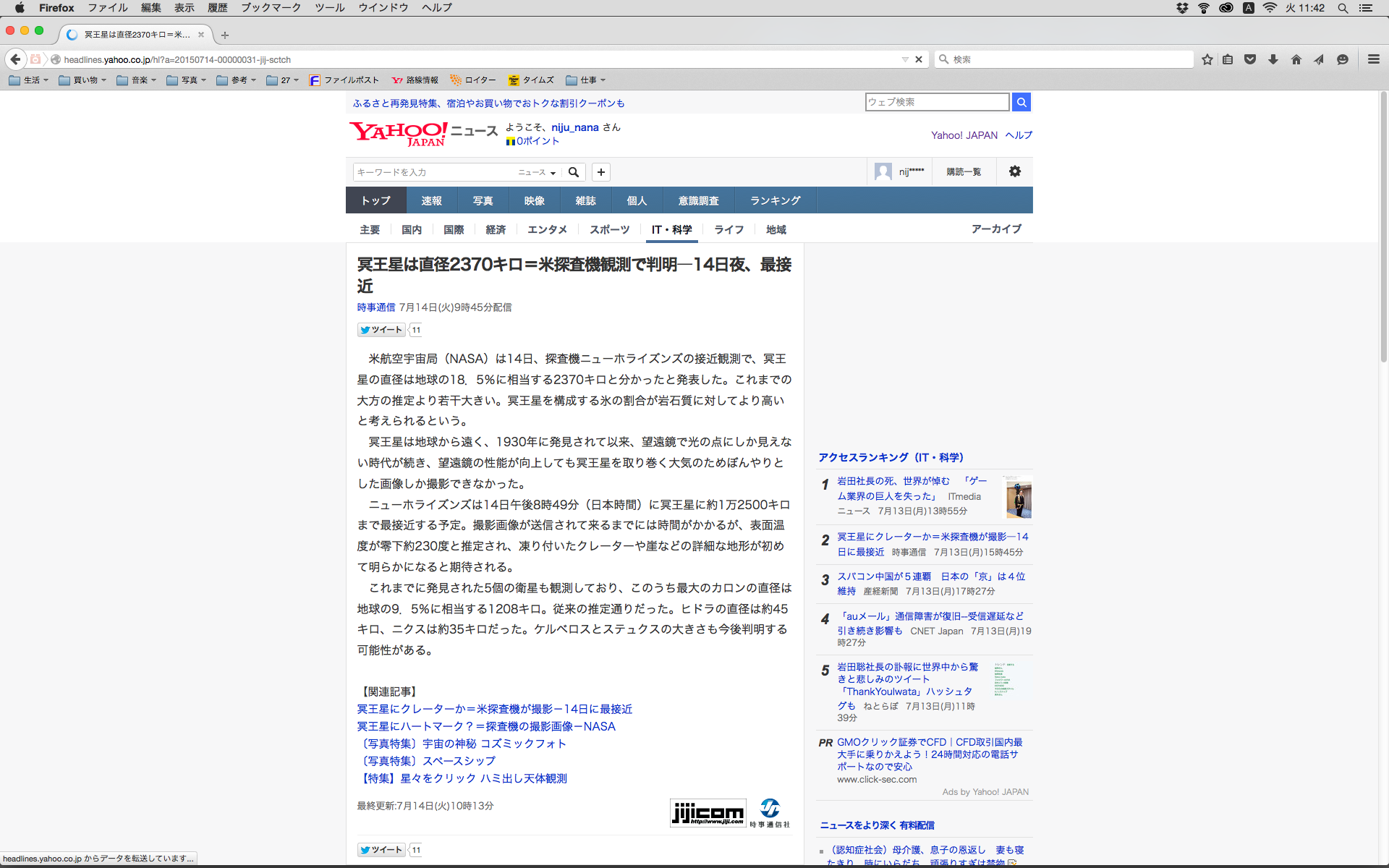Screen dimensions: 1389x868
Task: Open the Firefox downloads arrow icon
Action: click(x=1273, y=60)
